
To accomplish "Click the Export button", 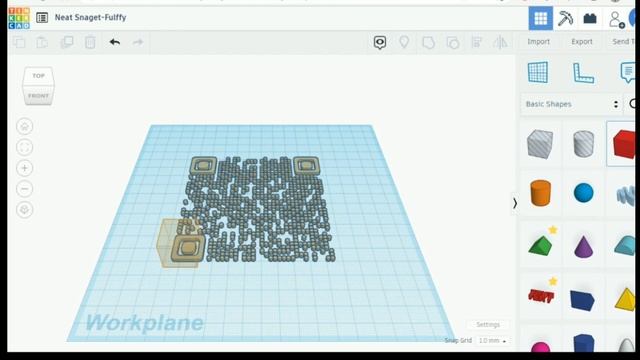I will tap(582, 42).
